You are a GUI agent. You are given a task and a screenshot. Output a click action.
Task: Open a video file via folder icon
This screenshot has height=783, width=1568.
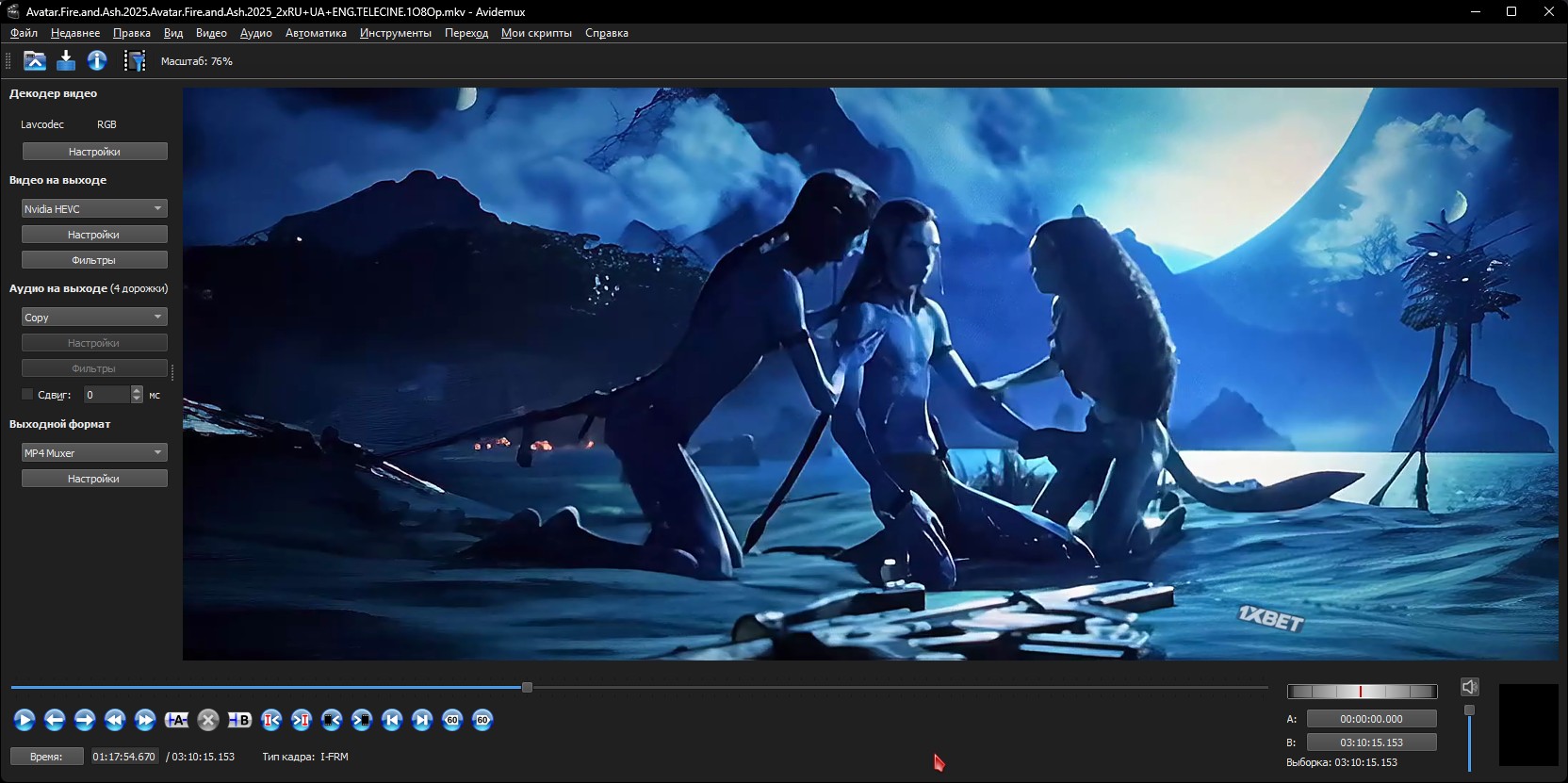[x=35, y=61]
